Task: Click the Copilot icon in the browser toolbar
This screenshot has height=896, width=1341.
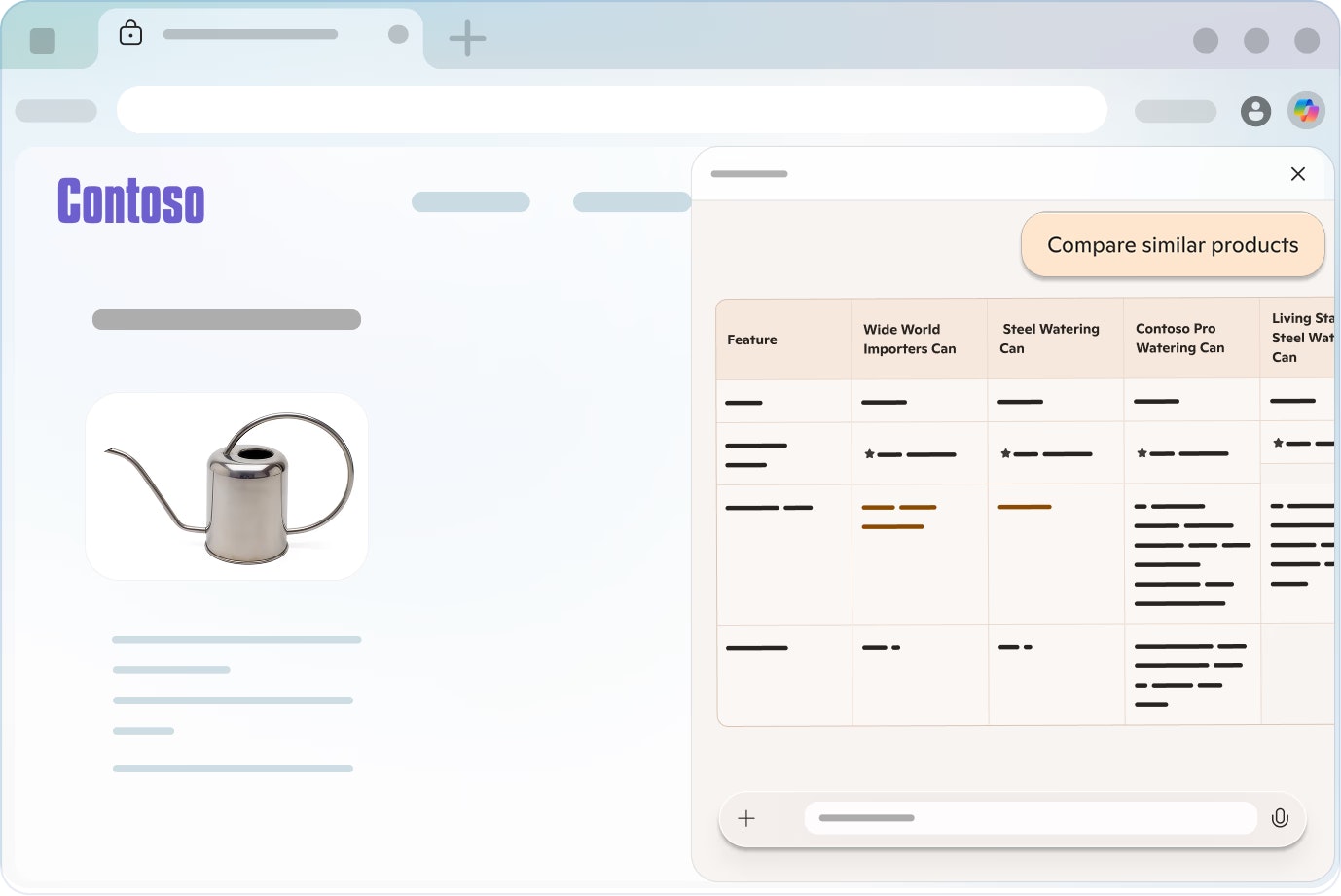Action: [1306, 111]
